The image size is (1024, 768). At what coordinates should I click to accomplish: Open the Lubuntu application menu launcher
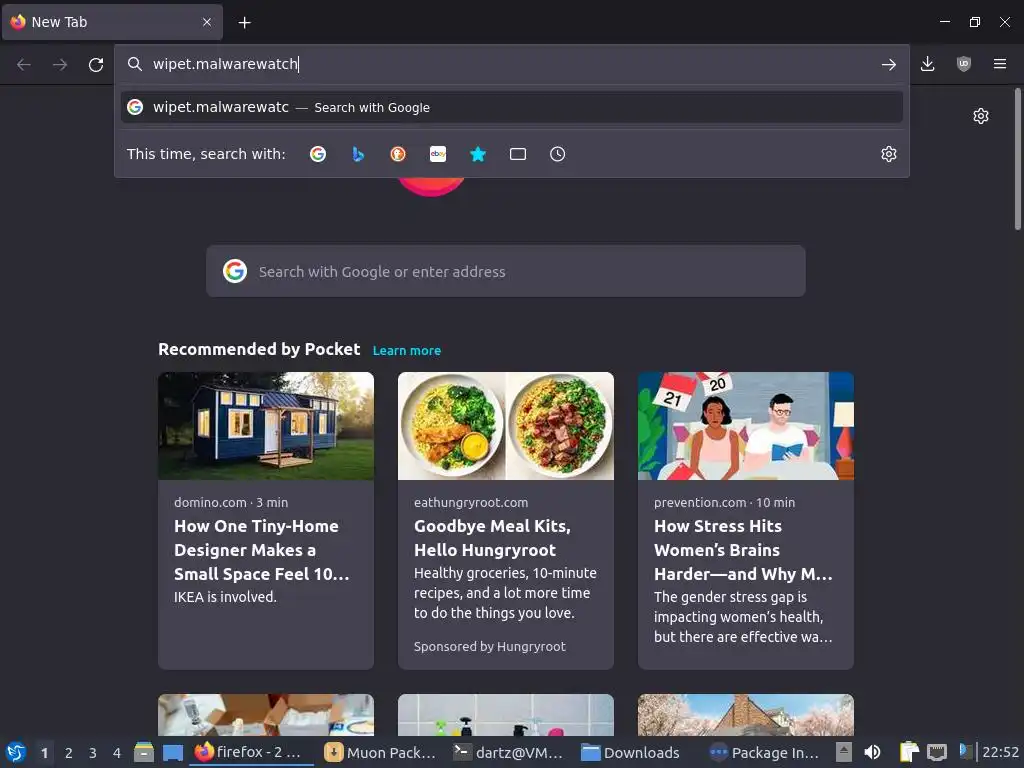point(16,752)
